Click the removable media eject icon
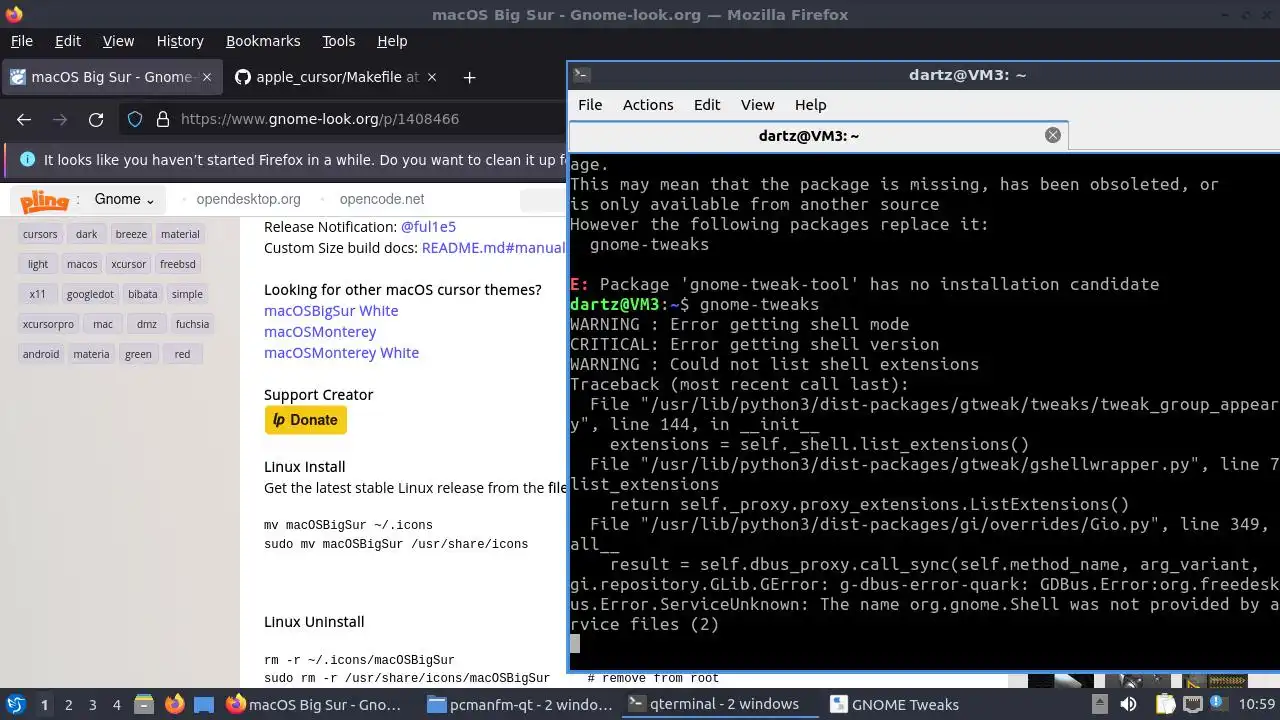Screen dimensions: 1280x720 click(1098, 704)
